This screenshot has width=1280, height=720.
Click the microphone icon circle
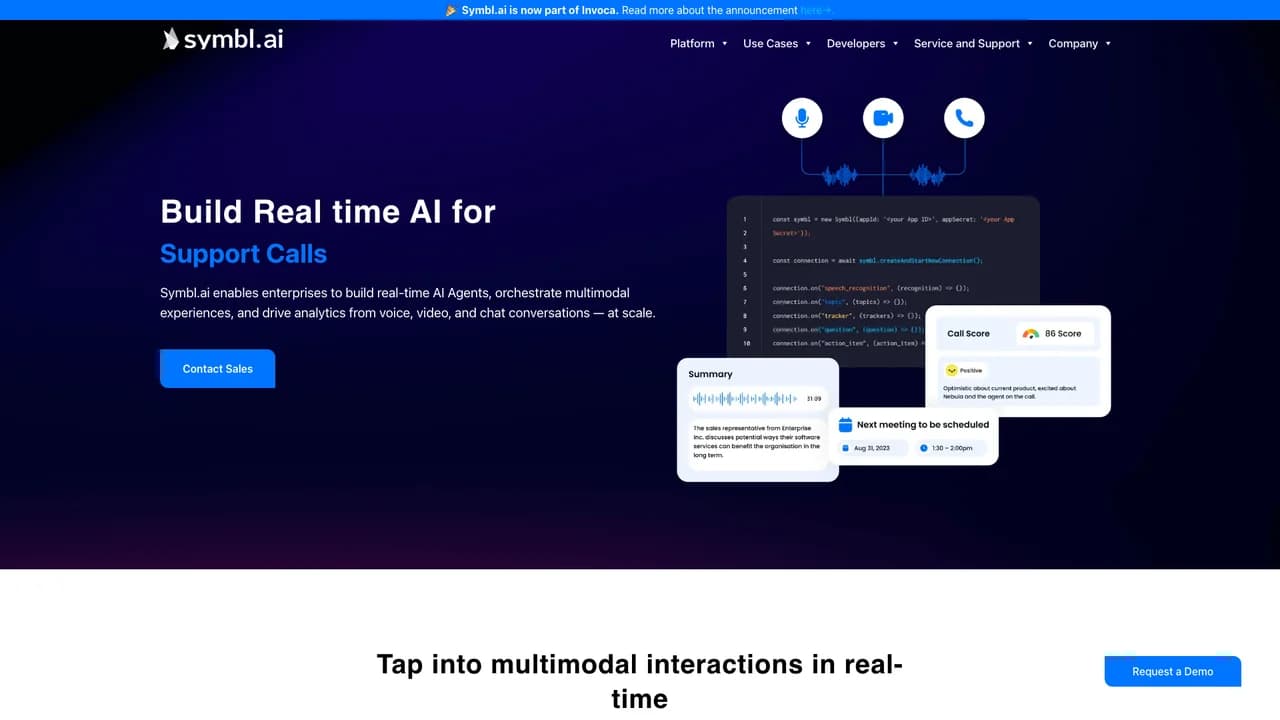click(802, 118)
